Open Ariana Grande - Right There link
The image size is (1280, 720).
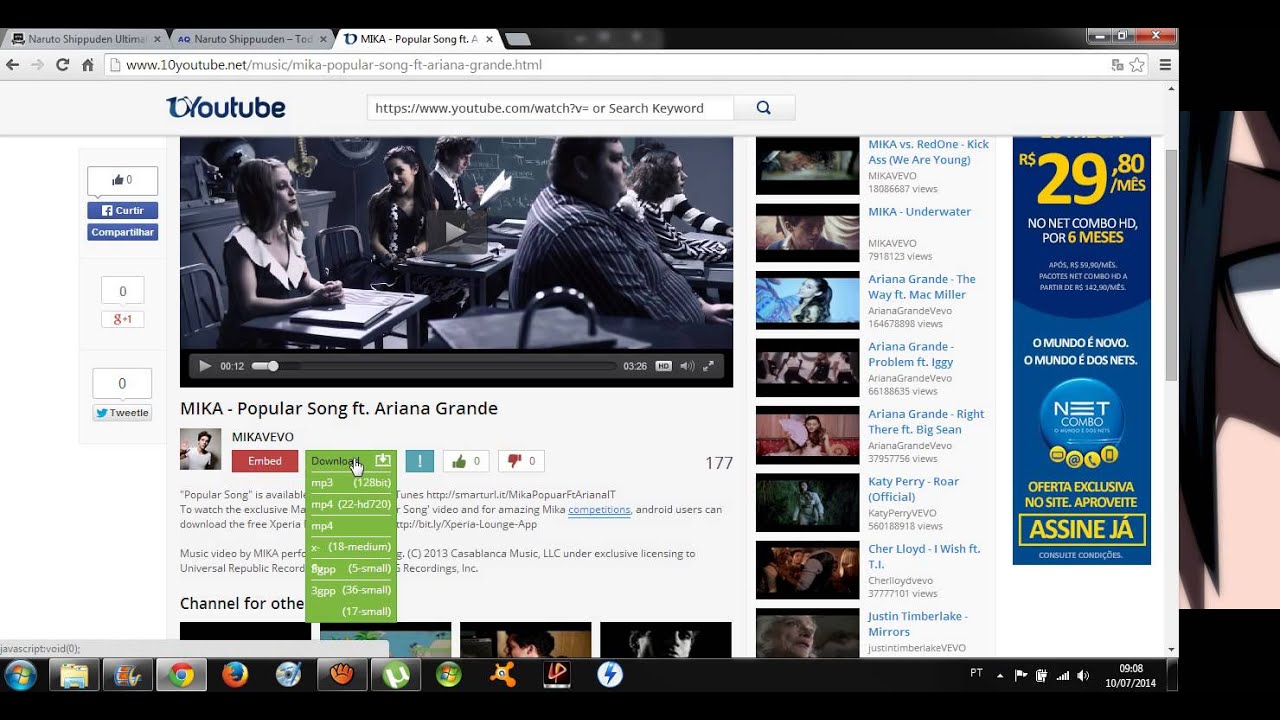click(926, 422)
